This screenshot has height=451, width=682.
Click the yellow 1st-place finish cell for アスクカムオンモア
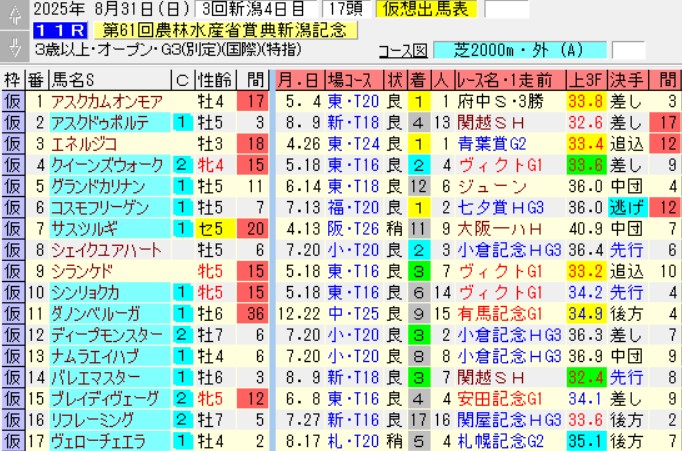click(x=418, y=101)
